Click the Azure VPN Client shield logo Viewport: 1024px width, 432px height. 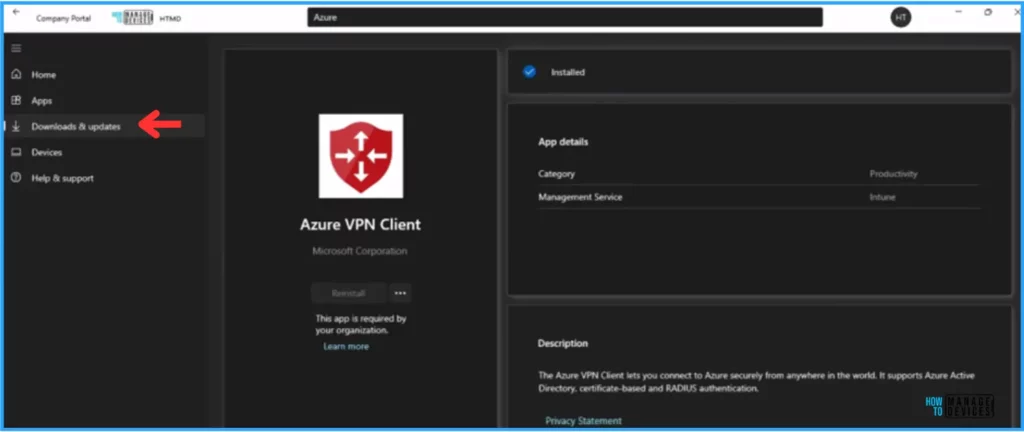click(360, 156)
